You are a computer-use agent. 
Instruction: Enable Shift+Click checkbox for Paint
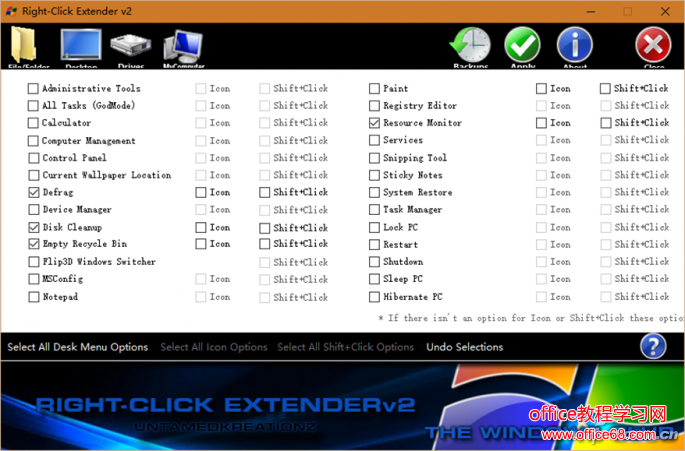605,89
